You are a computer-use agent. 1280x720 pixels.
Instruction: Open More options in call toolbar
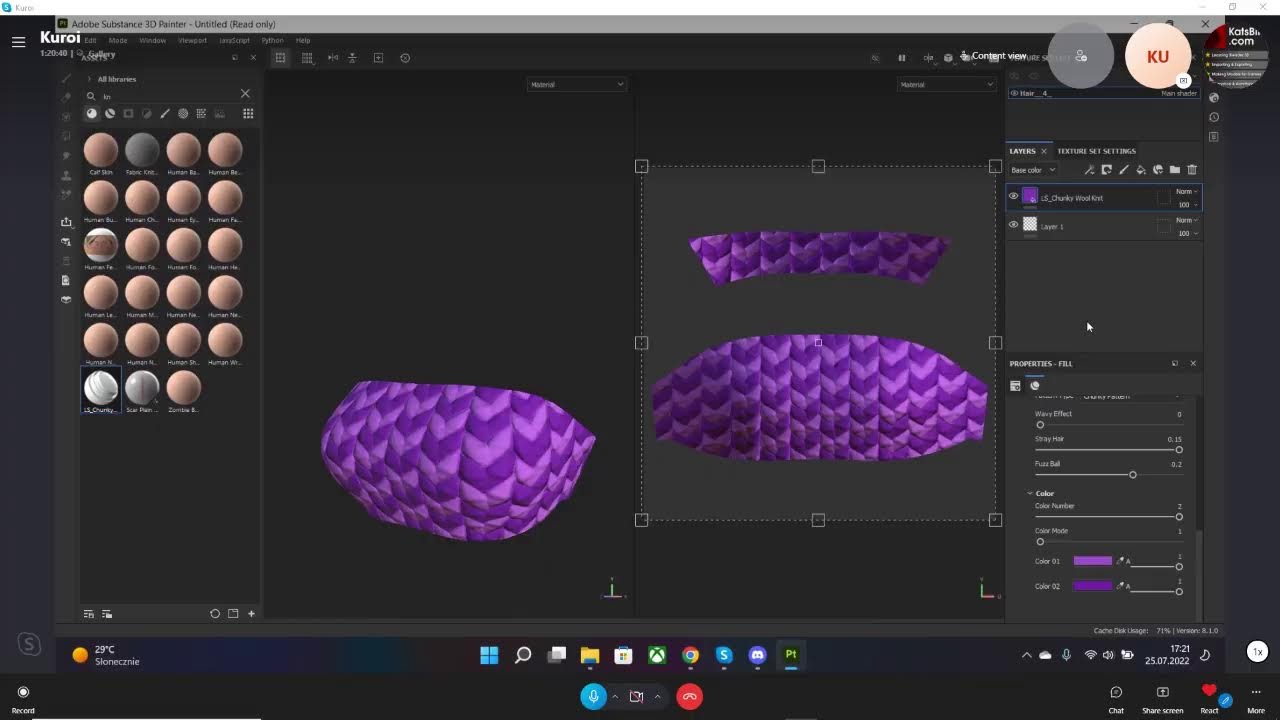(1256, 699)
